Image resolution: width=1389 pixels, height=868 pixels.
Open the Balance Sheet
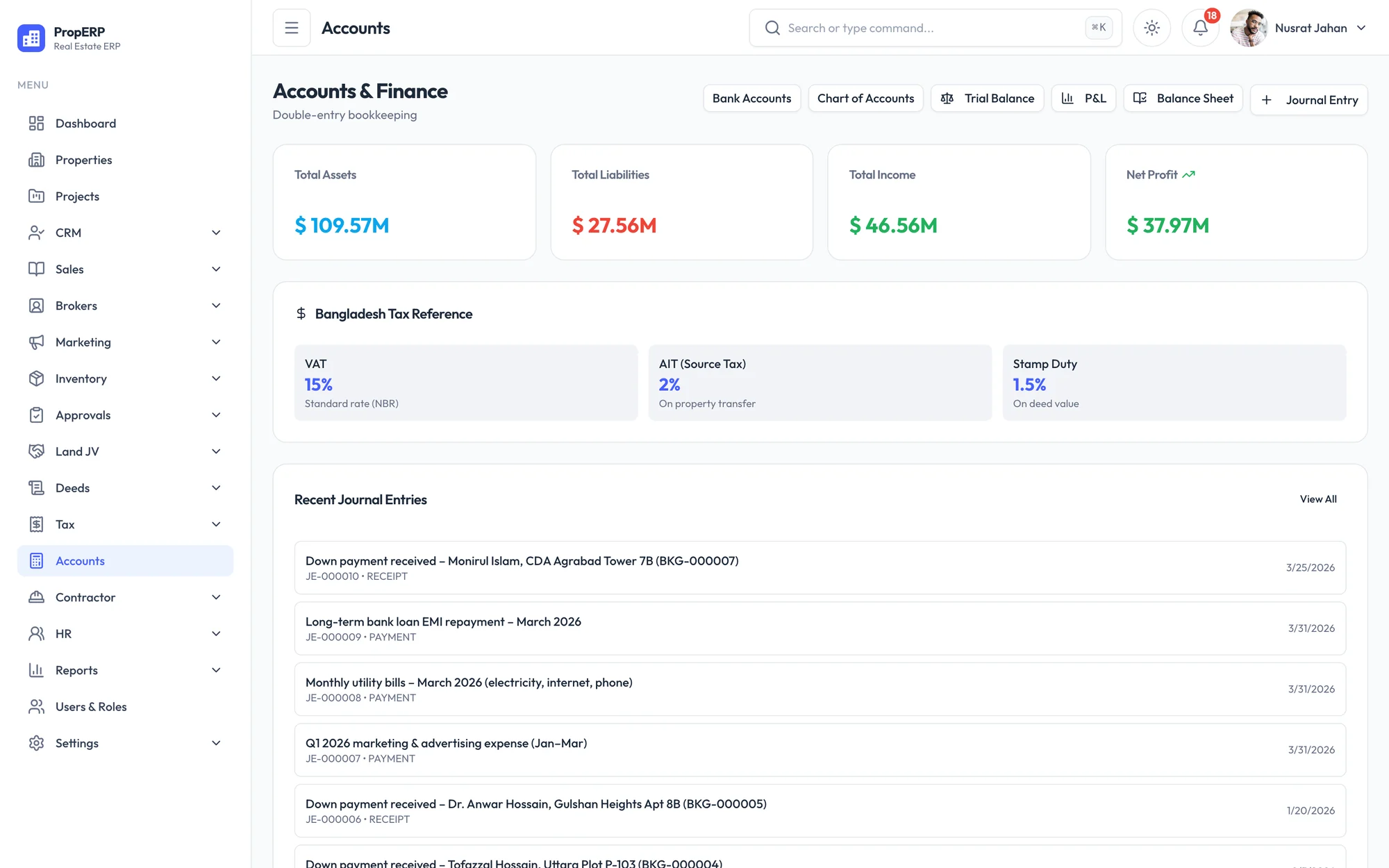coord(1183,99)
